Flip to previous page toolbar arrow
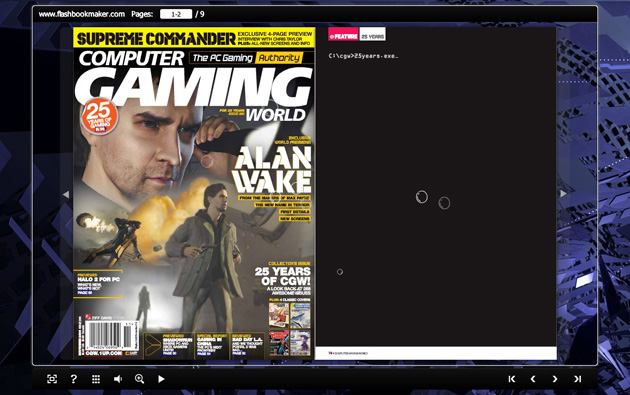Screen dimensions: 630x395 click(533, 379)
